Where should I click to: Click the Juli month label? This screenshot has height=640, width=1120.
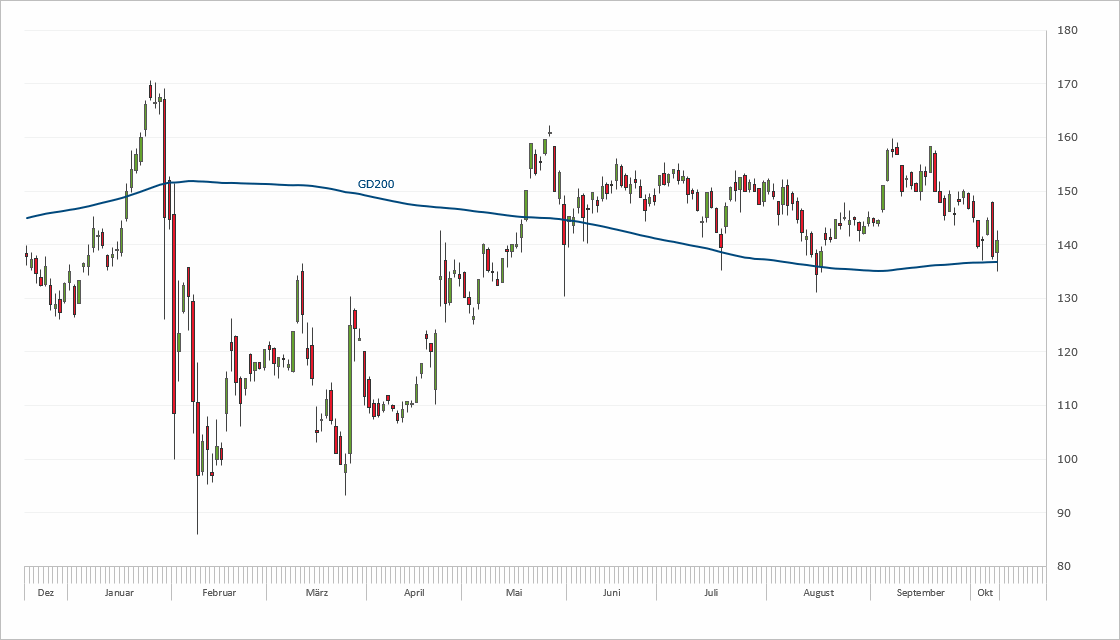(711, 593)
